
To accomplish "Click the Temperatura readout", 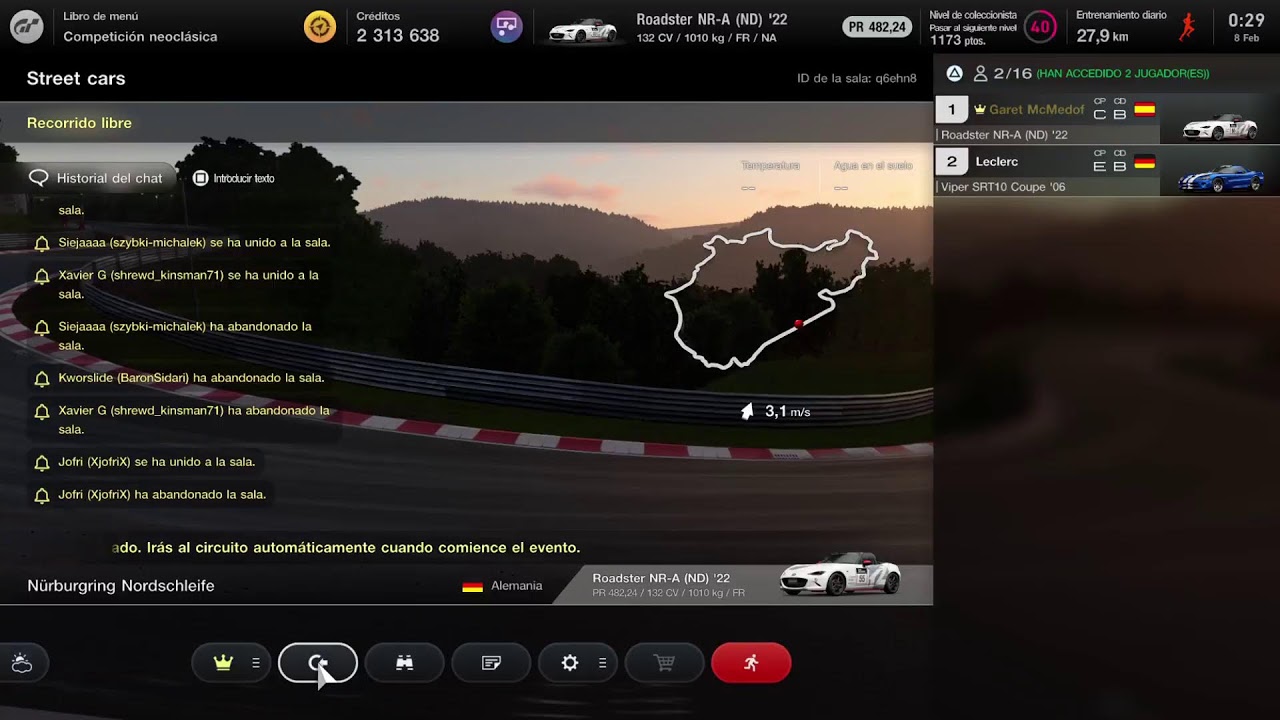I will pyautogui.click(x=770, y=175).
